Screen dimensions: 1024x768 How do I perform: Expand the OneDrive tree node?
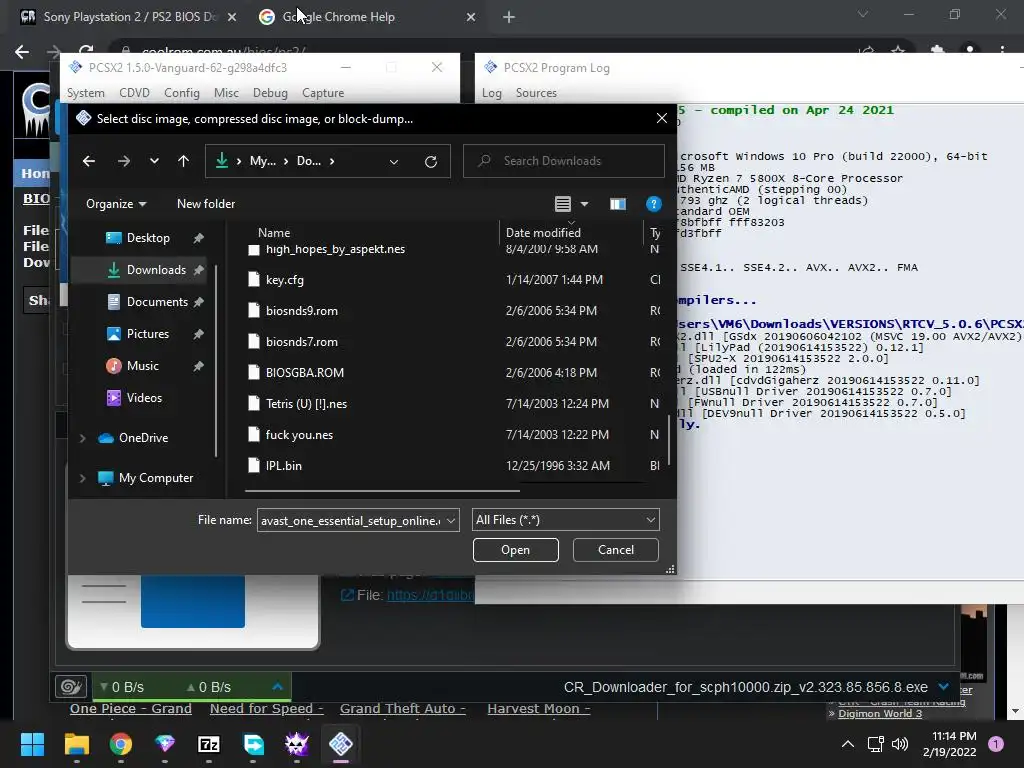pyautogui.click(x=83, y=438)
